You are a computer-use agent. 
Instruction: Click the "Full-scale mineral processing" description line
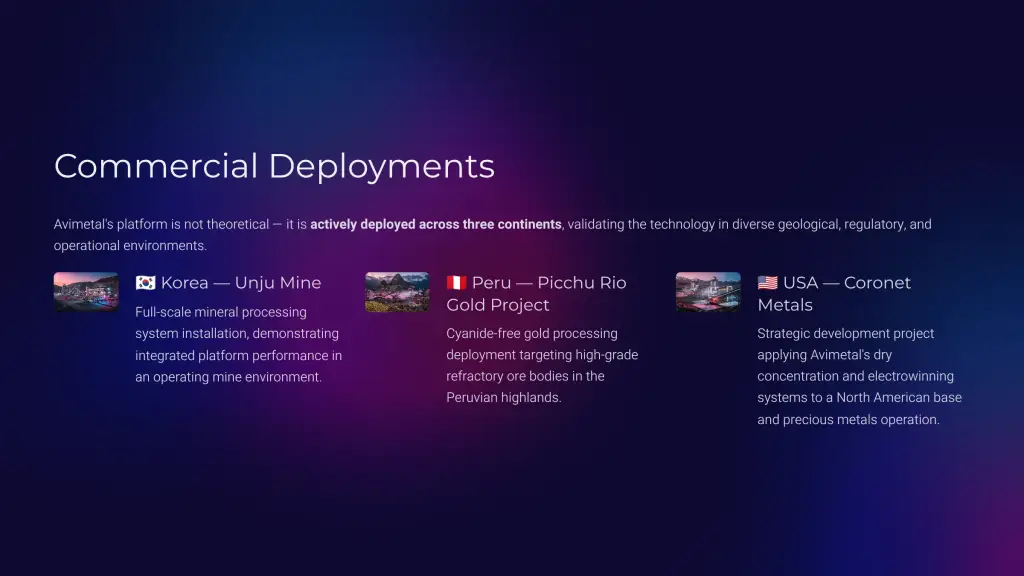coord(221,312)
